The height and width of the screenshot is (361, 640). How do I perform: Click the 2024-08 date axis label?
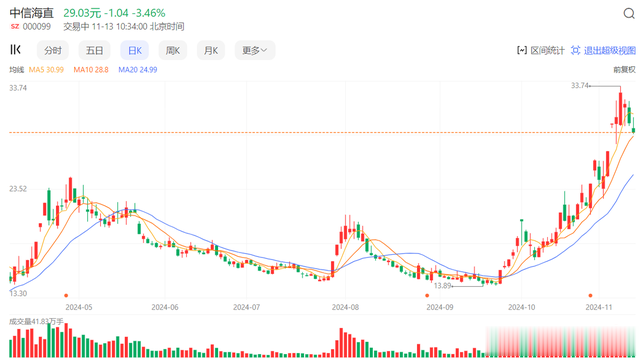pos(345,307)
